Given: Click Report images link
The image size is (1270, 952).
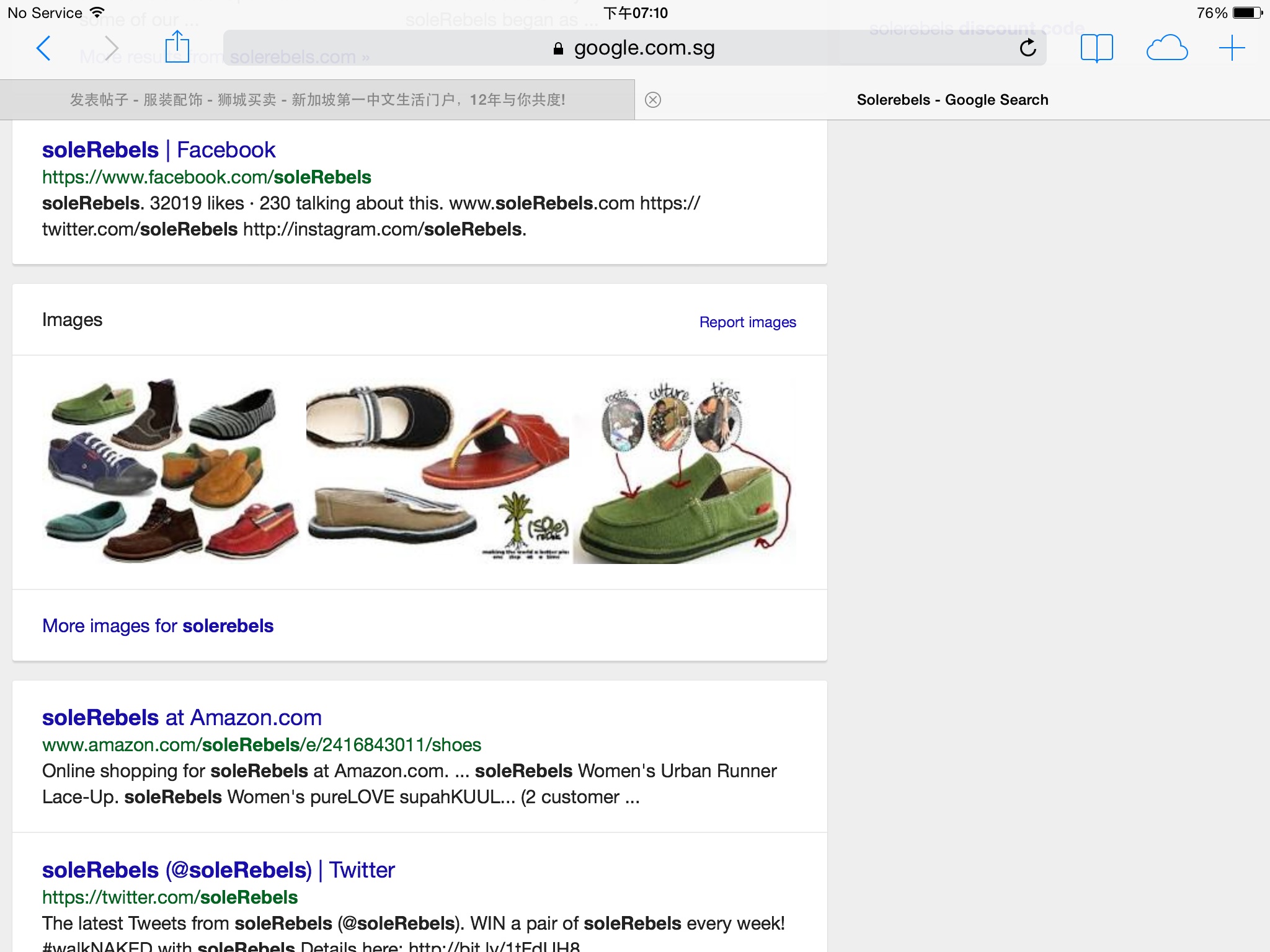Looking at the screenshot, I should tap(748, 322).
